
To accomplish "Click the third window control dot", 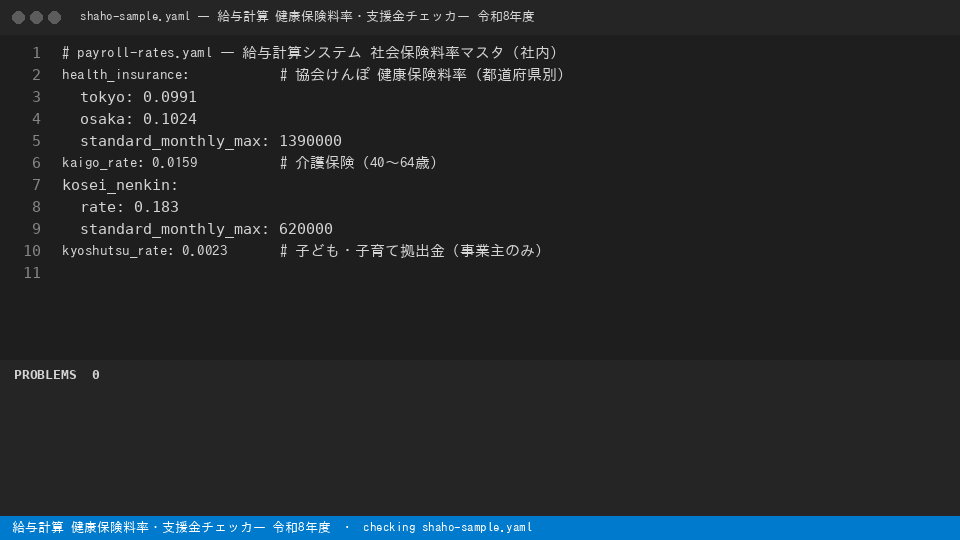I will [54, 17].
